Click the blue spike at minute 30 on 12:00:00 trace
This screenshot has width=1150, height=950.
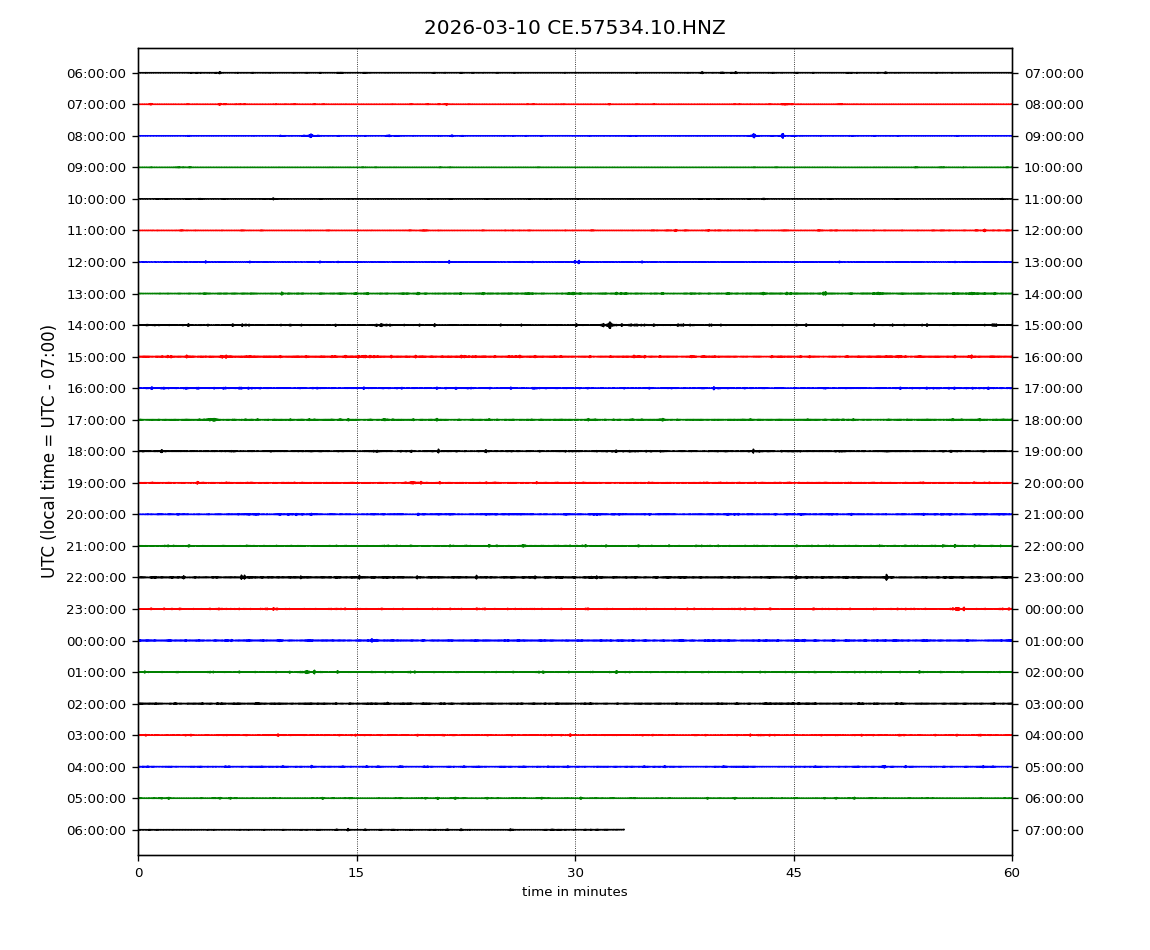[576, 262]
